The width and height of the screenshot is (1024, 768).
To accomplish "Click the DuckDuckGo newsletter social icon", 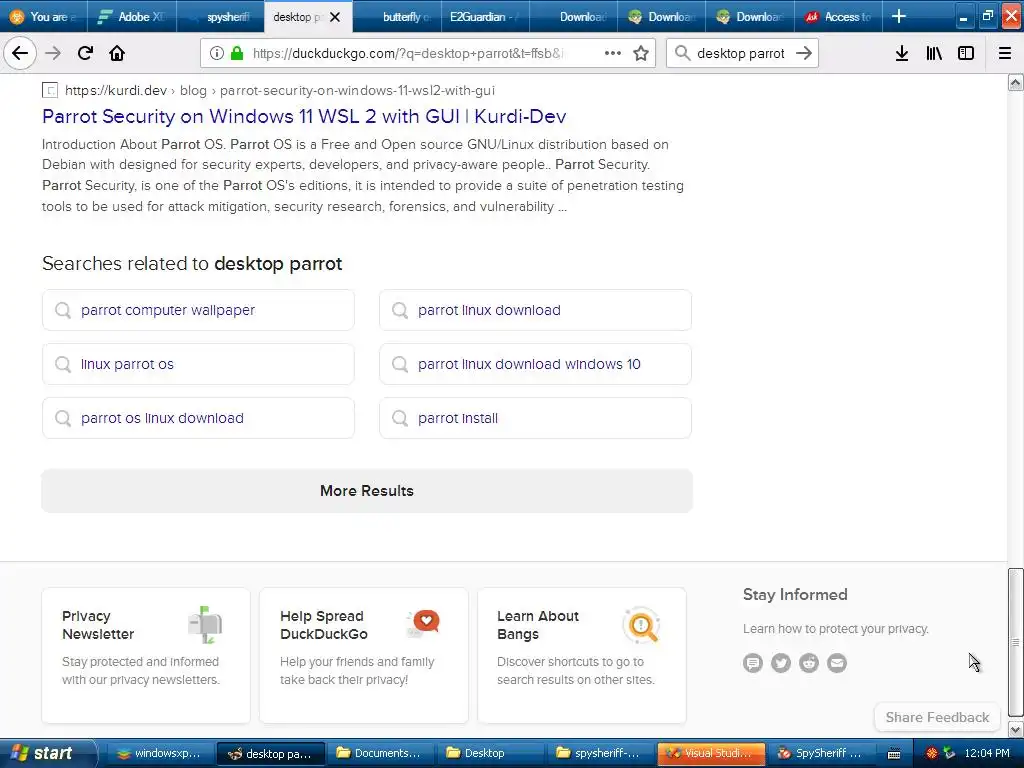I will (x=753, y=663).
